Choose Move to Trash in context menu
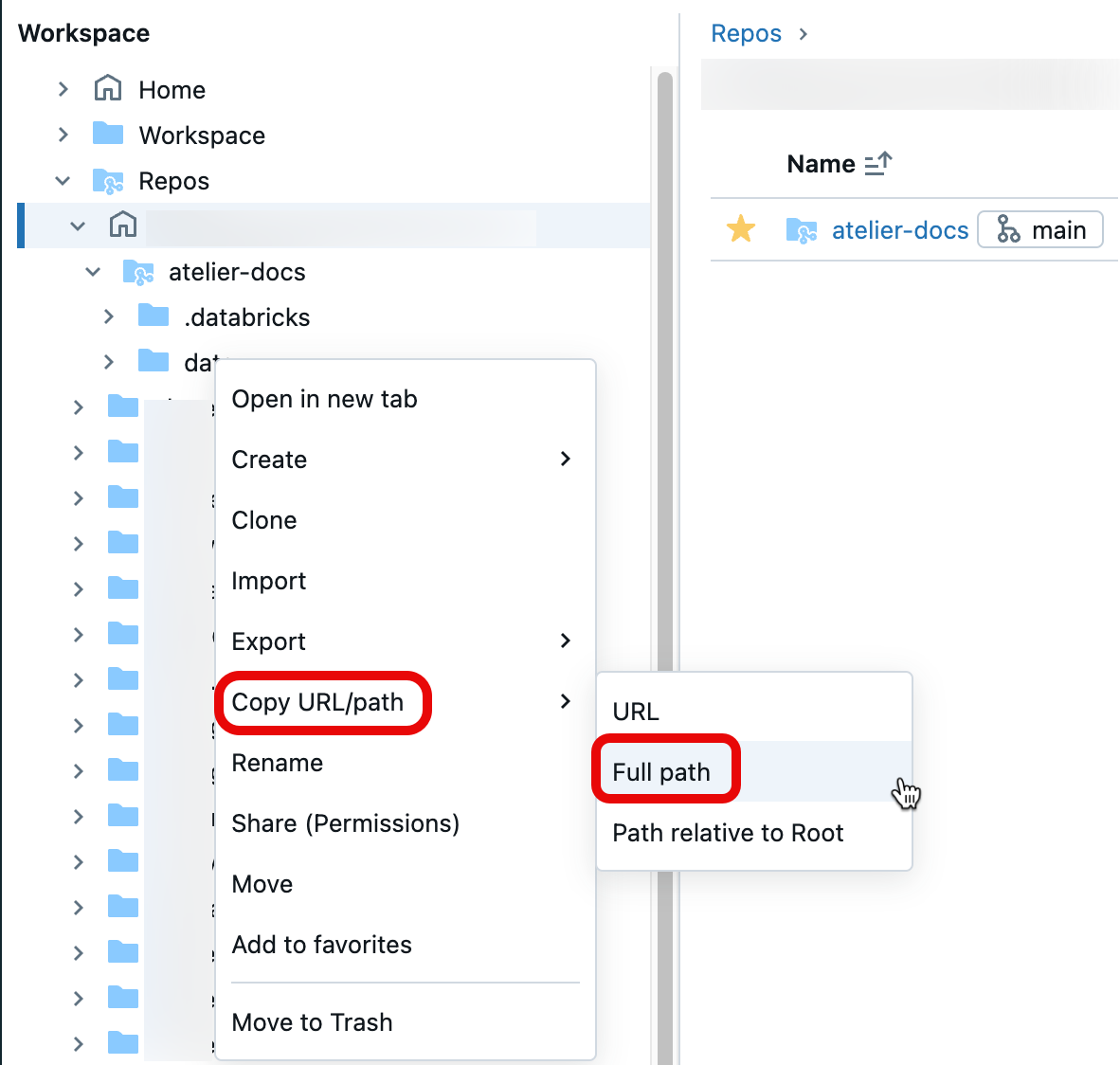Screen dimensions: 1120x1065 point(312,1022)
